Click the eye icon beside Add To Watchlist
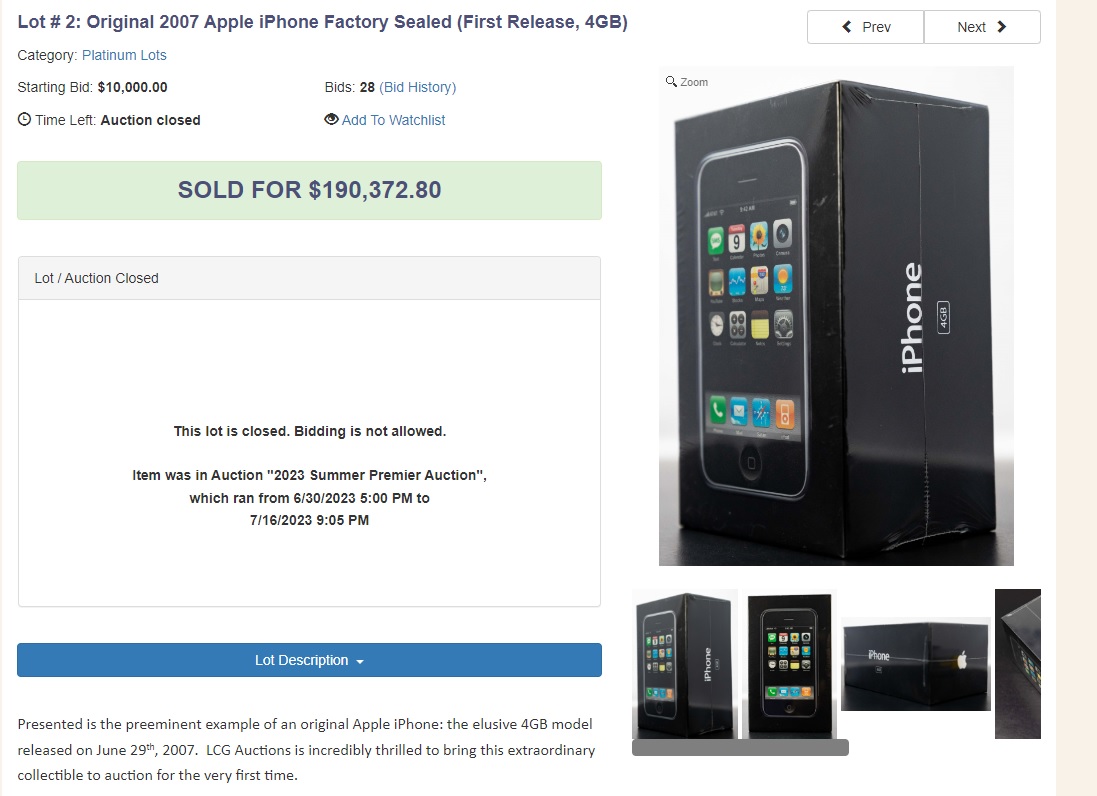The image size is (1097, 796). pyautogui.click(x=331, y=119)
